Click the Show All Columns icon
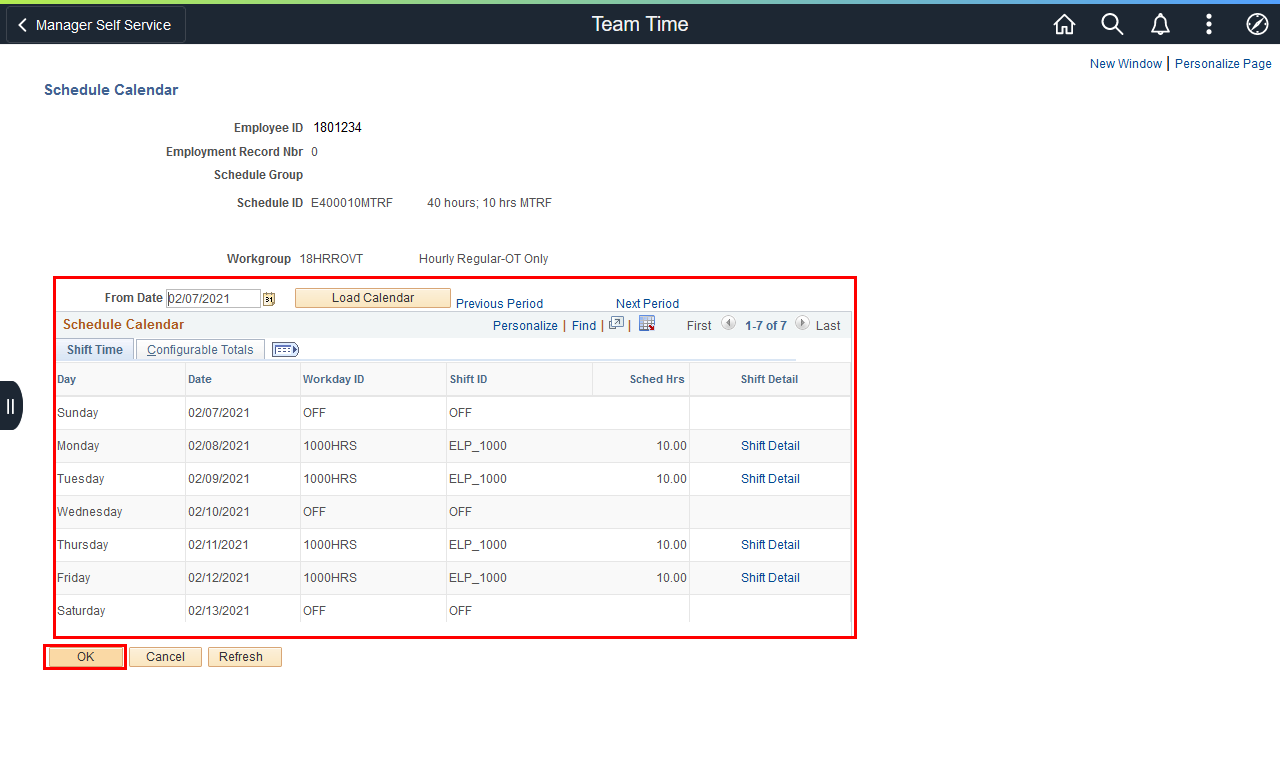 coord(285,349)
